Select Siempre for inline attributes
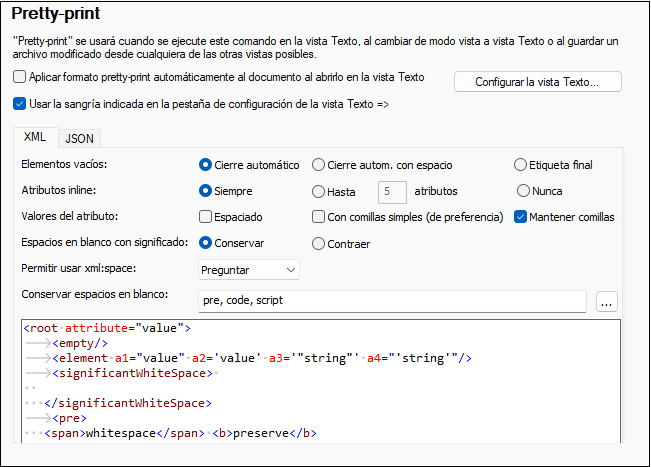Viewport: 651px width, 467px height. pyautogui.click(x=206, y=191)
